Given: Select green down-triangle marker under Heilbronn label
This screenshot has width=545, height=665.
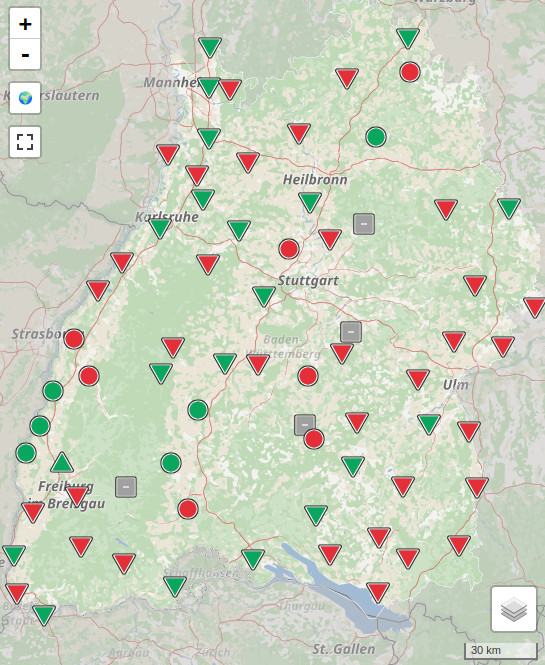Looking at the screenshot, I should (x=310, y=202).
